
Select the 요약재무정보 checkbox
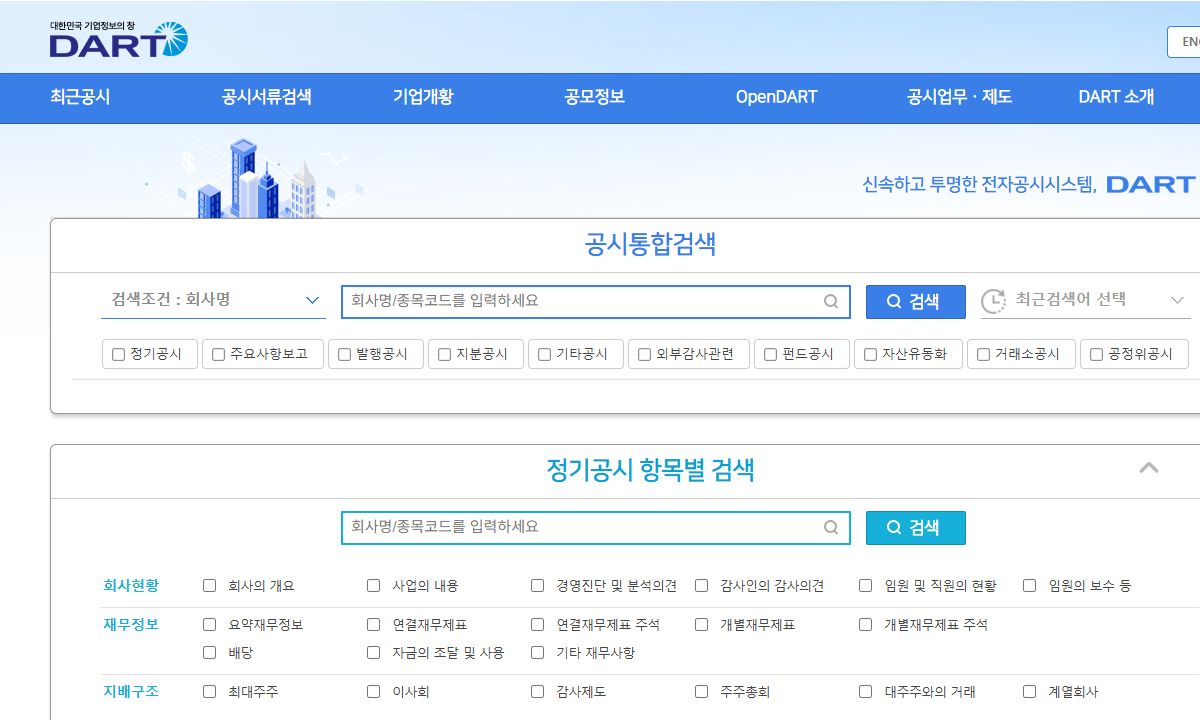coord(209,625)
